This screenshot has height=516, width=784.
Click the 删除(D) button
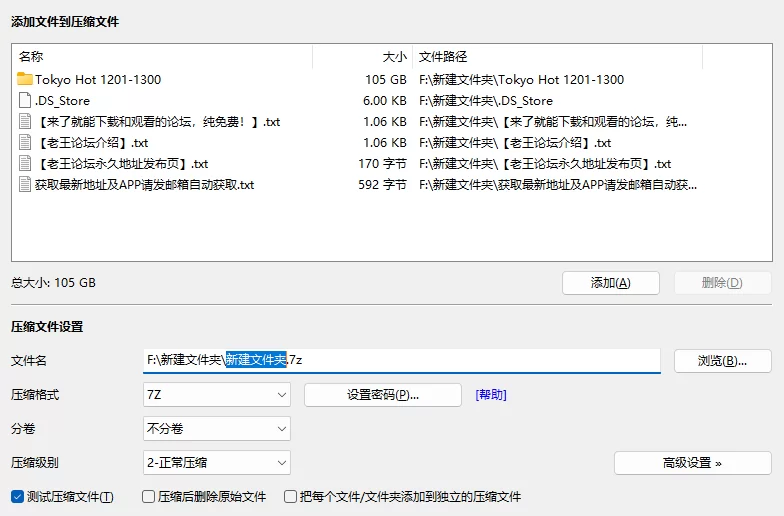[x=722, y=283]
